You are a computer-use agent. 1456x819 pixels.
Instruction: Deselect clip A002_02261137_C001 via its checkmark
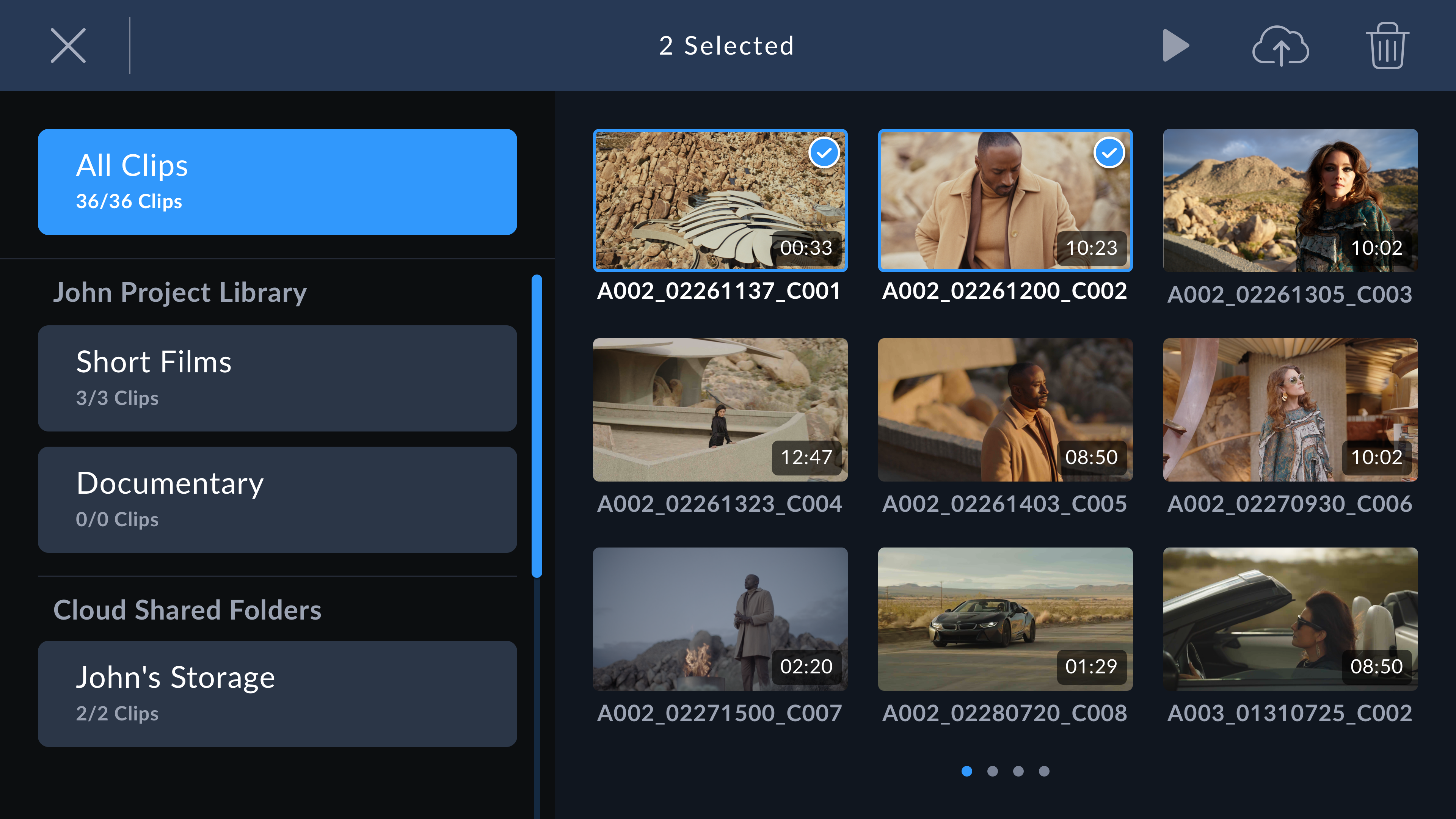coord(825,152)
